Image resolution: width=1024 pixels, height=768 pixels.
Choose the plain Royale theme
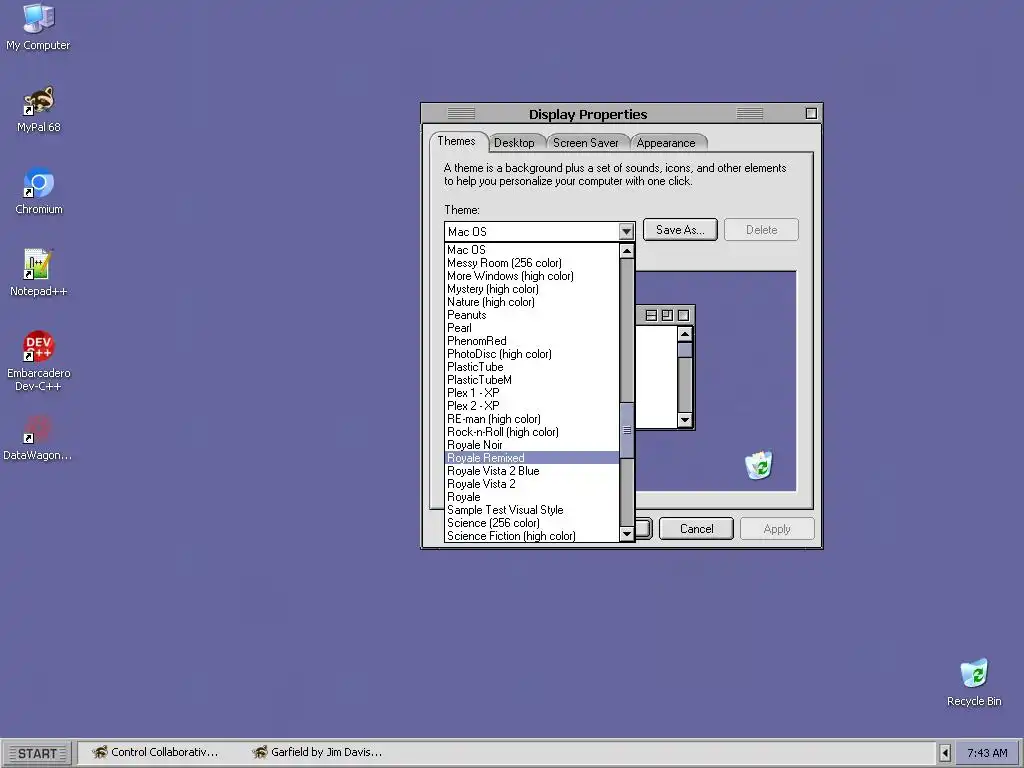click(x=532, y=497)
